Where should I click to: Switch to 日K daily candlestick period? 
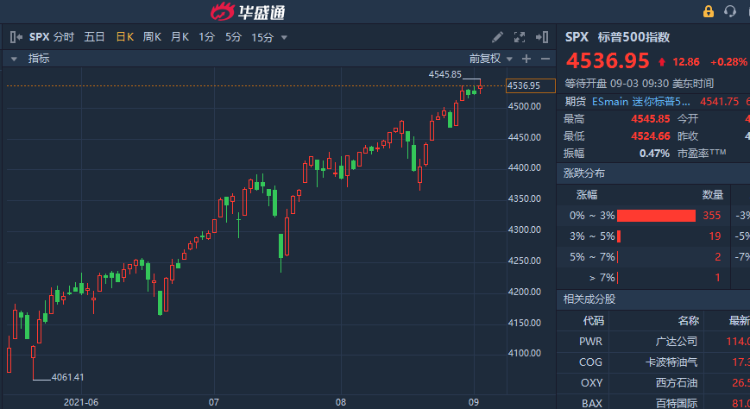coord(124,37)
